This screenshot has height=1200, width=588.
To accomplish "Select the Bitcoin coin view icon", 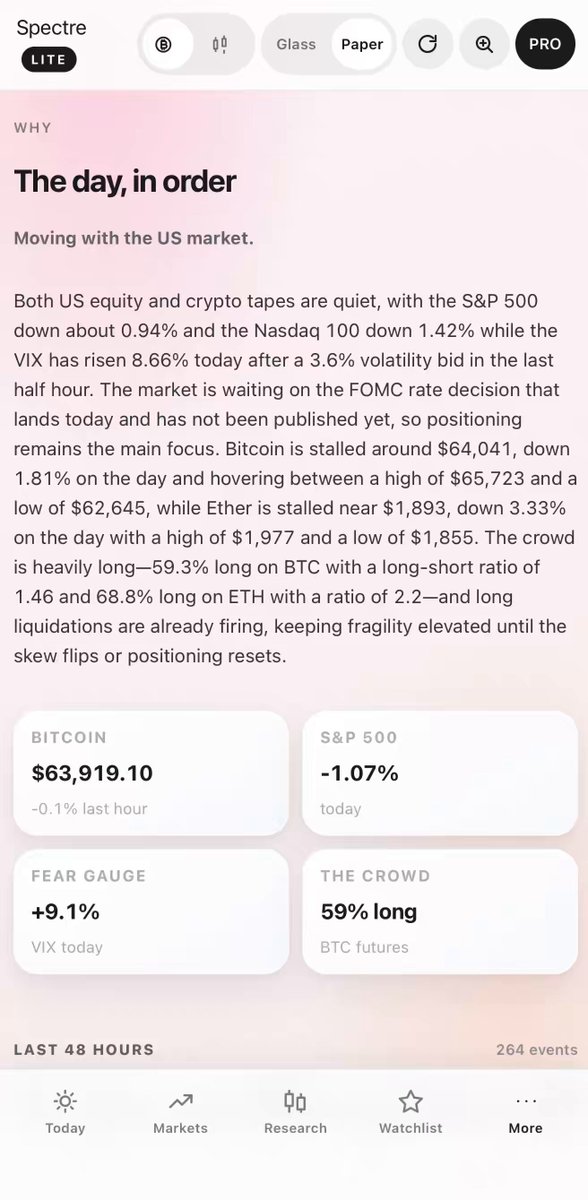I will 165,44.
